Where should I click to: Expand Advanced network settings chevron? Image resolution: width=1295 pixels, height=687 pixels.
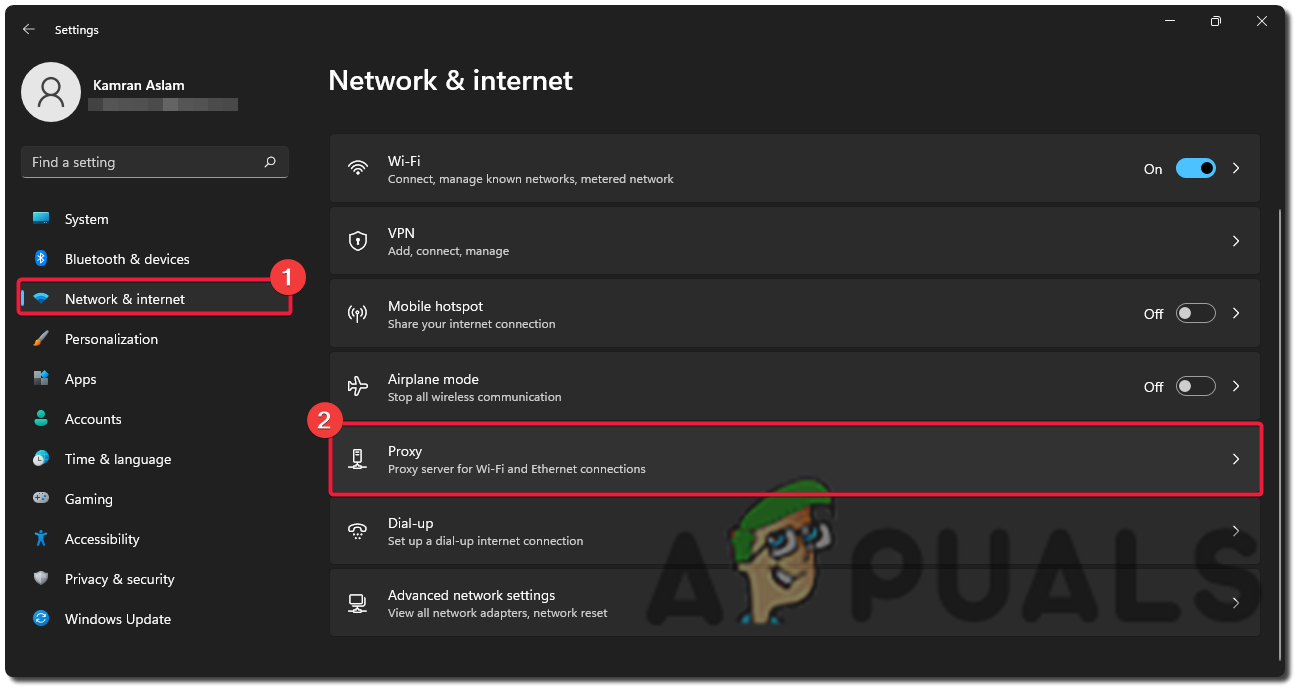click(1236, 603)
